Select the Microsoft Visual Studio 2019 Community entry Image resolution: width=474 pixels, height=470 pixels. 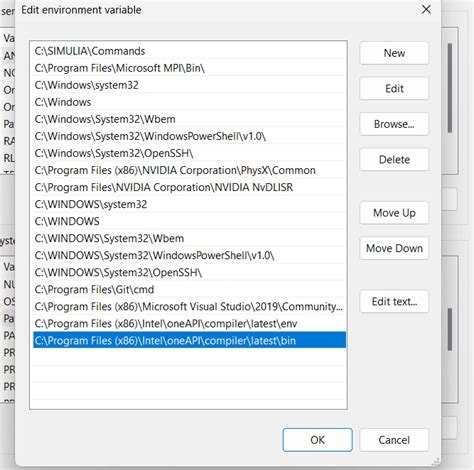(x=189, y=306)
